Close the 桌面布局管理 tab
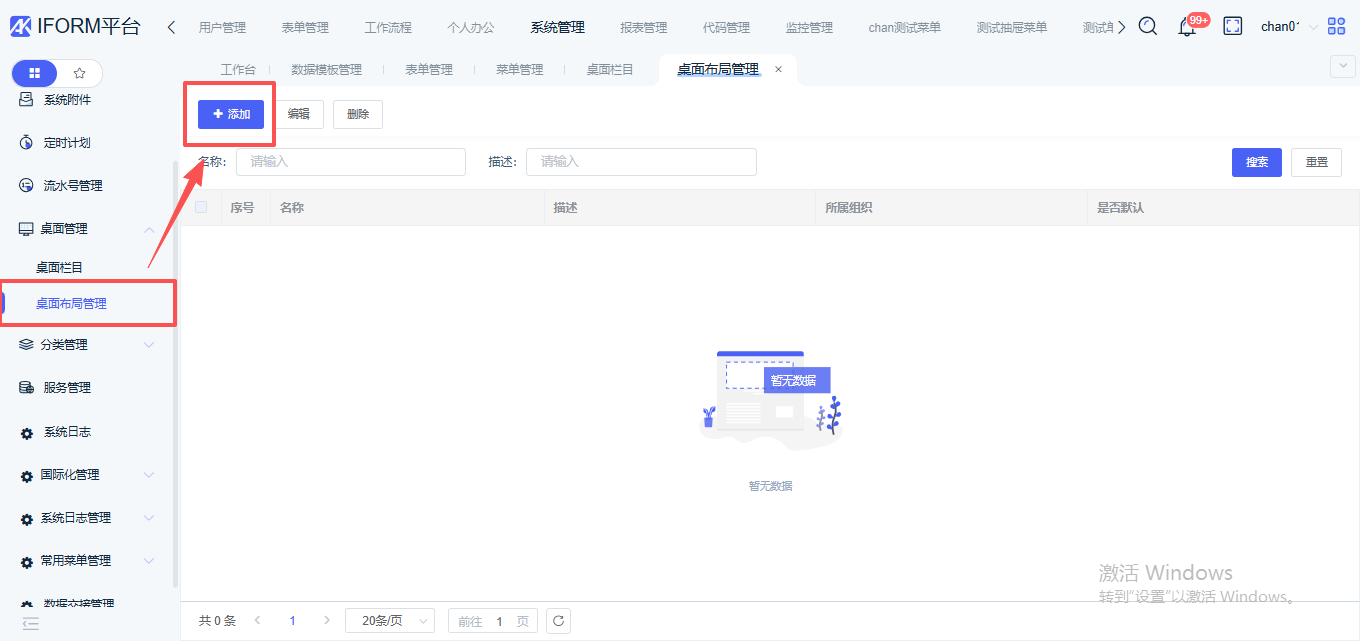Viewport: 1360px width, 641px height. point(778,69)
